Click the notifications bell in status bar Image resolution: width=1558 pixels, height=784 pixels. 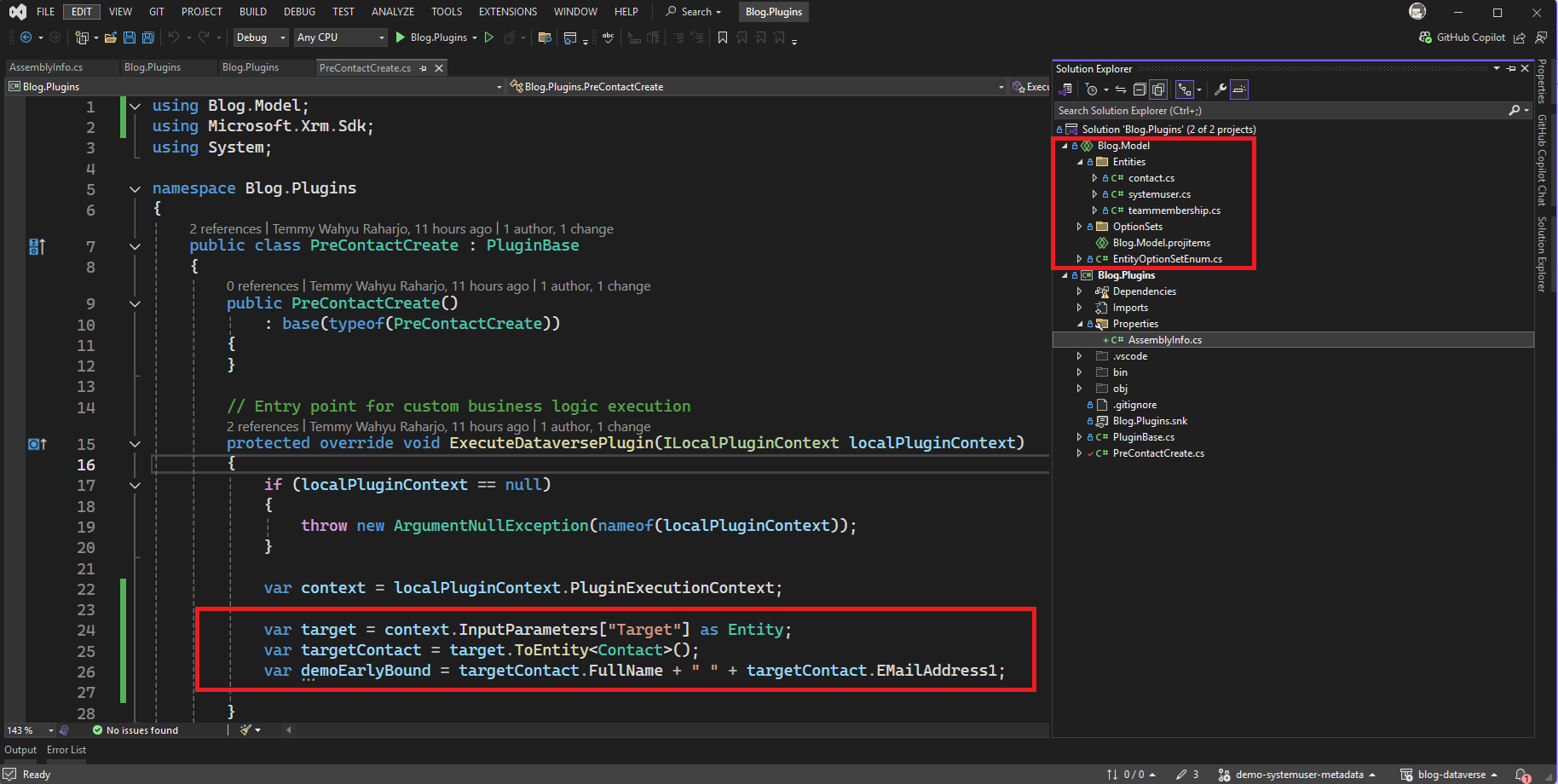coord(1523,775)
